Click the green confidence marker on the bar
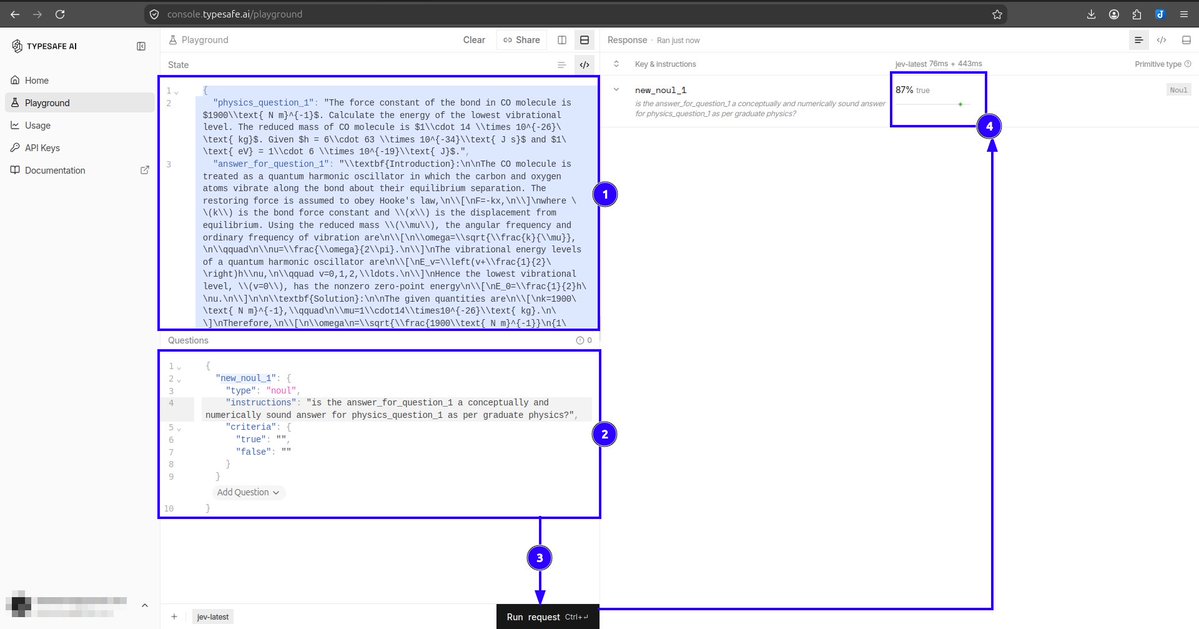1199x629 pixels. coord(960,104)
